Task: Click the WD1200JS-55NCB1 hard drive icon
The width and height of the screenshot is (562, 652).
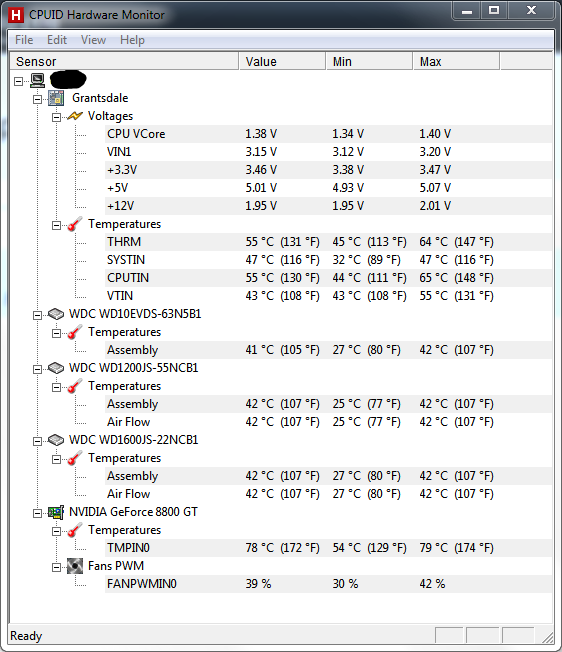Action: pyautogui.click(x=56, y=368)
